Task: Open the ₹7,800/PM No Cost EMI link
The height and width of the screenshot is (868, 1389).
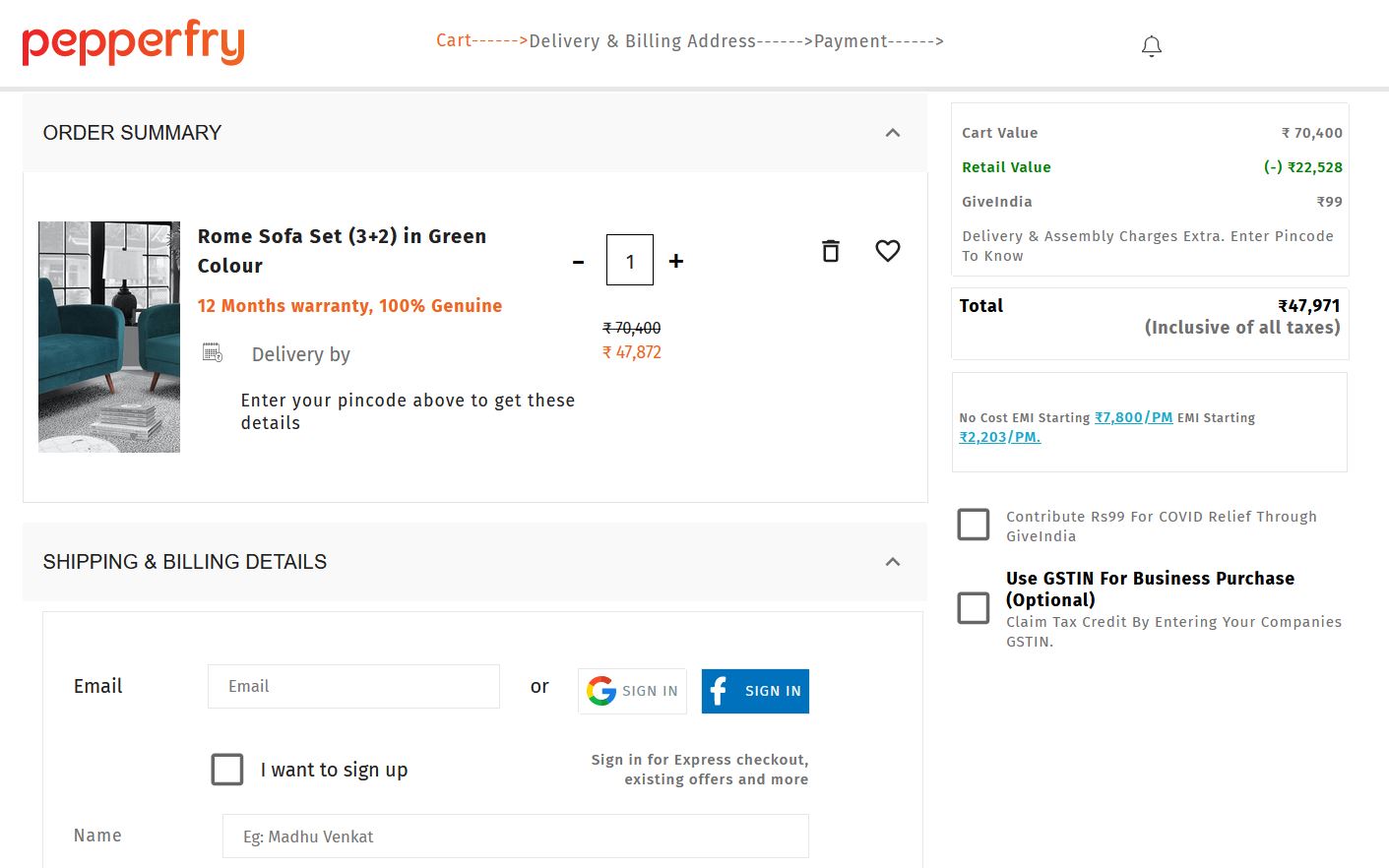Action: pos(1134,417)
